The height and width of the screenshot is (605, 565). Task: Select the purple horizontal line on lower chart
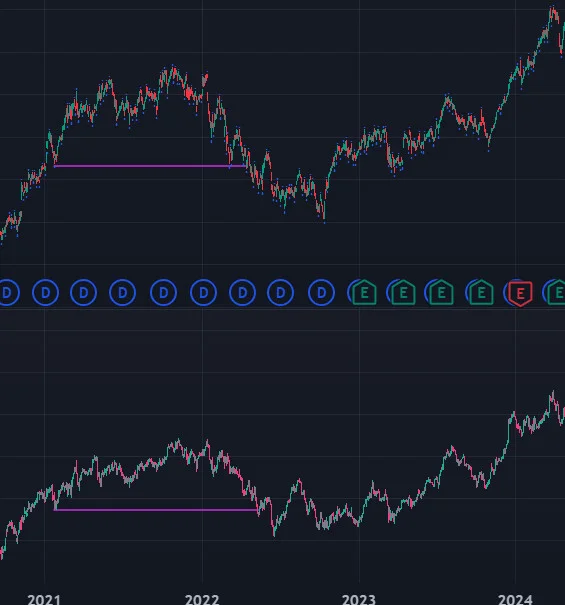[156, 510]
